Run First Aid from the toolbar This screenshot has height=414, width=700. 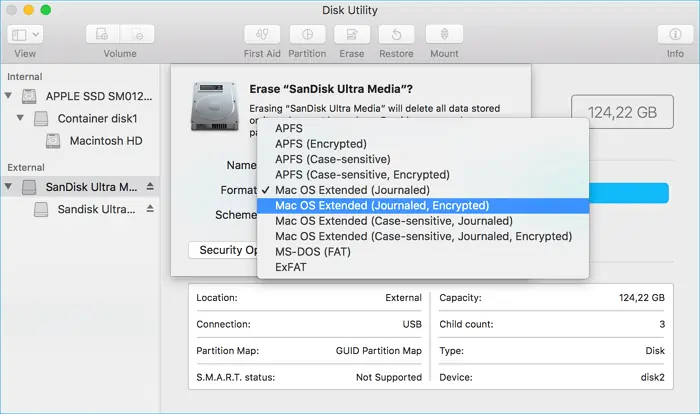262,34
